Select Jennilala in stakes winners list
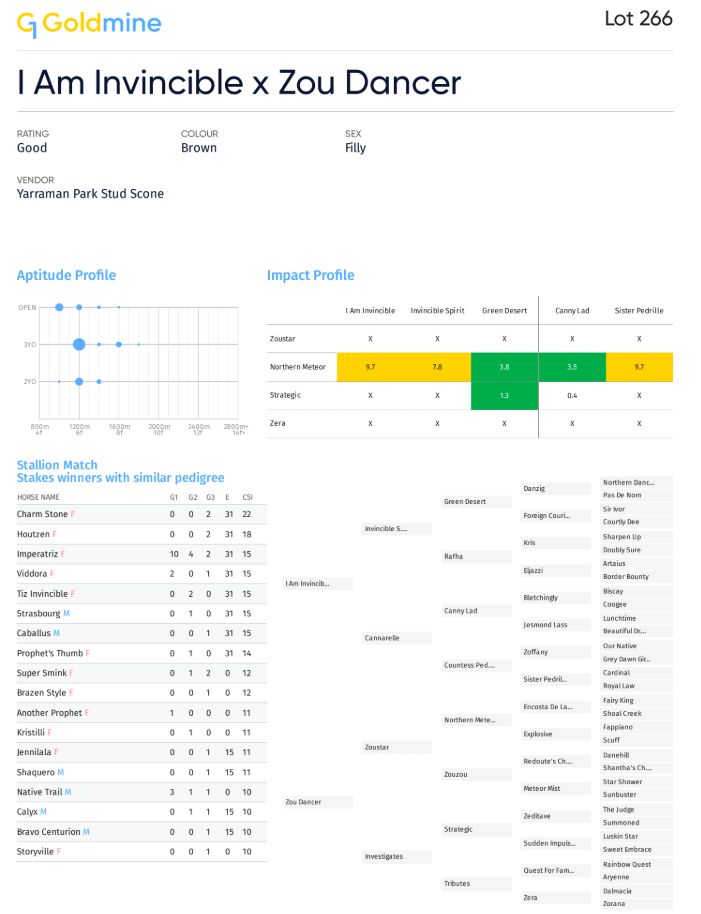The width and height of the screenshot is (701, 914). (x=34, y=752)
